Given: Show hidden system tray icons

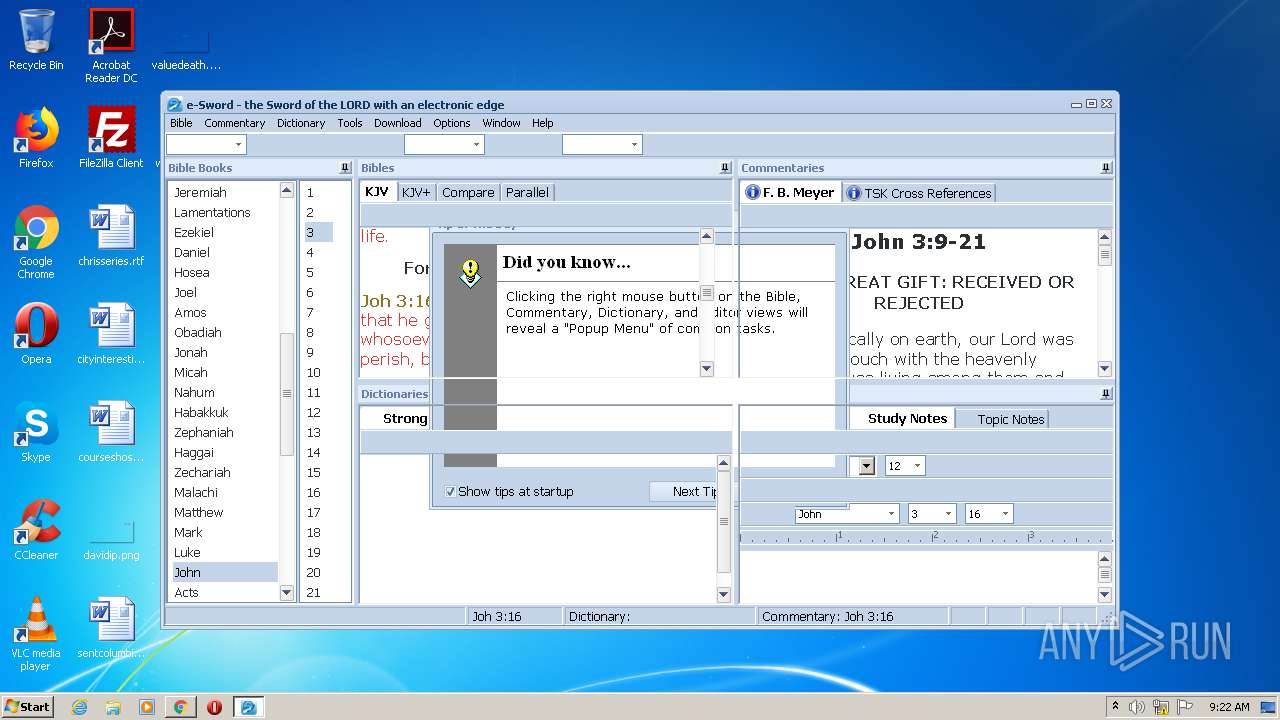Looking at the screenshot, I should pyautogui.click(x=1115, y=706).
